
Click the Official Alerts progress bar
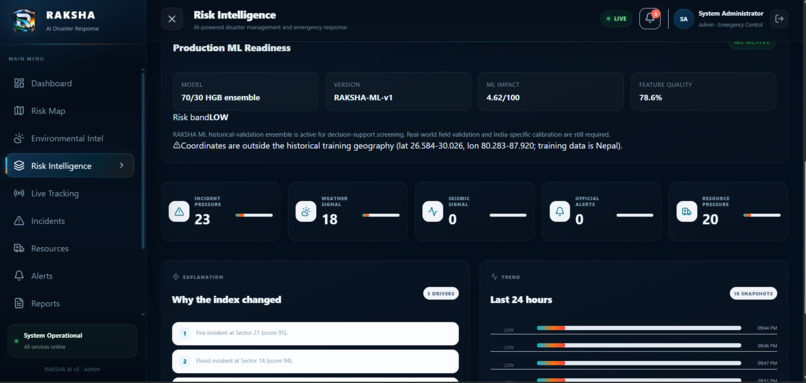[x=635, y=215]
